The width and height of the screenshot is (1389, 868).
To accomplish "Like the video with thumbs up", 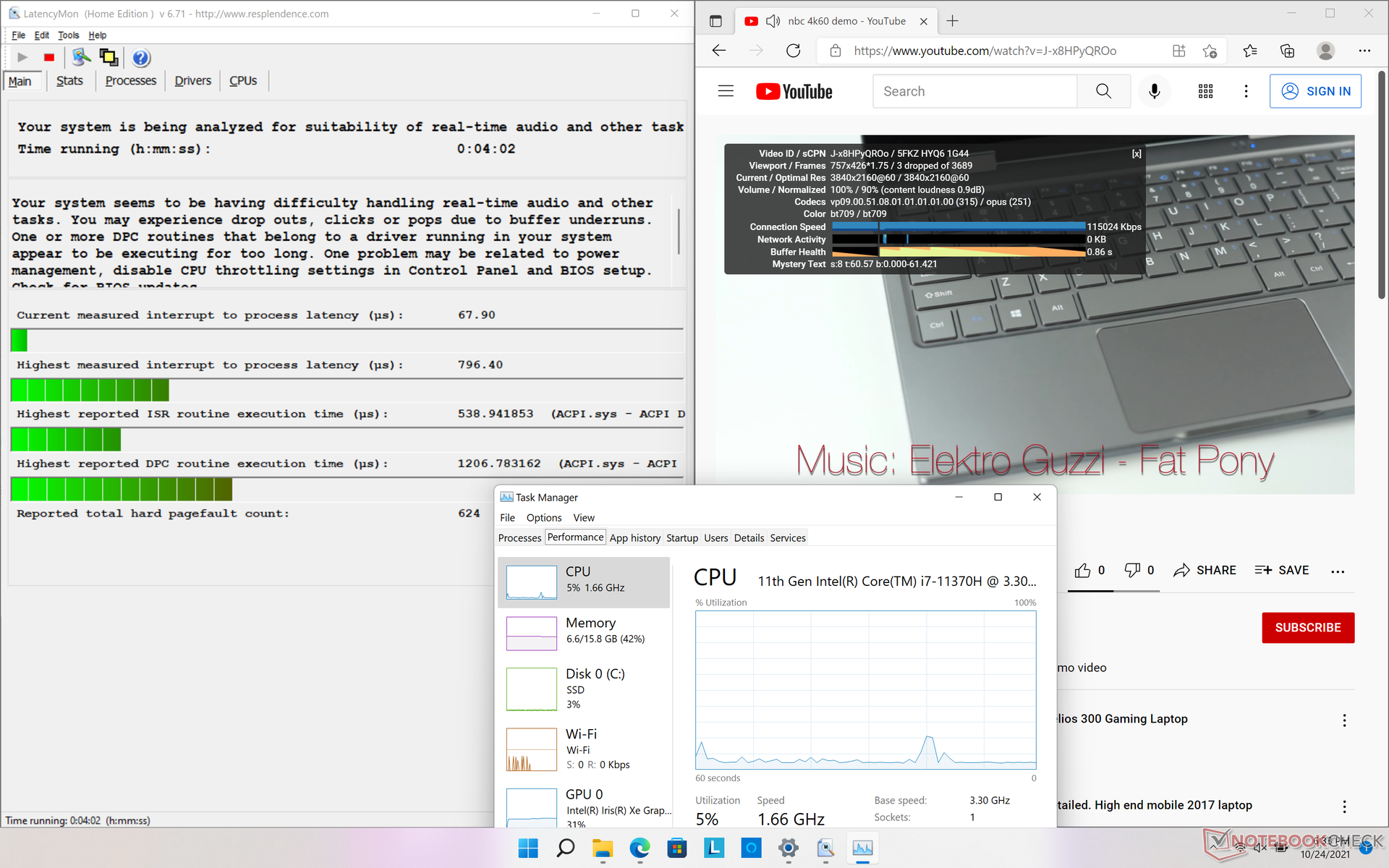I will [1083, 571].
